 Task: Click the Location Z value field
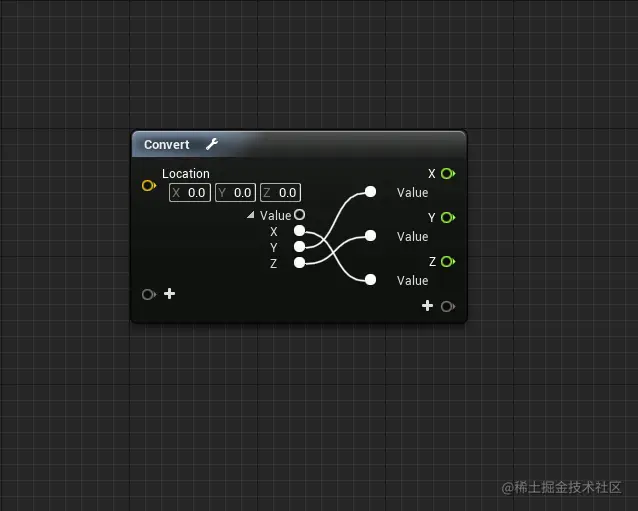coord(280,192)
